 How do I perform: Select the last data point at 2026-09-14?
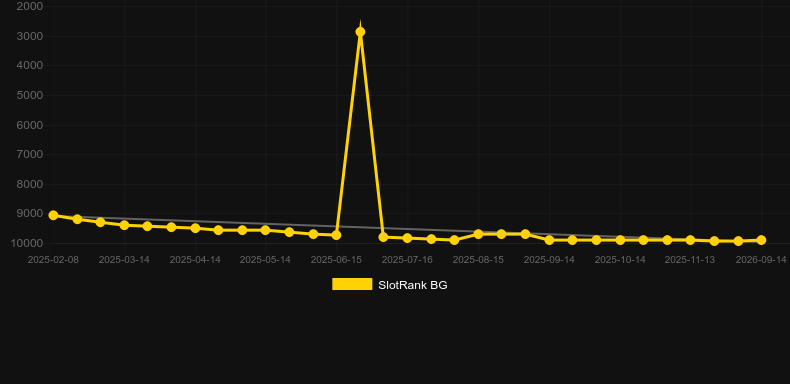pyautogui.click(x=761, y=240)
